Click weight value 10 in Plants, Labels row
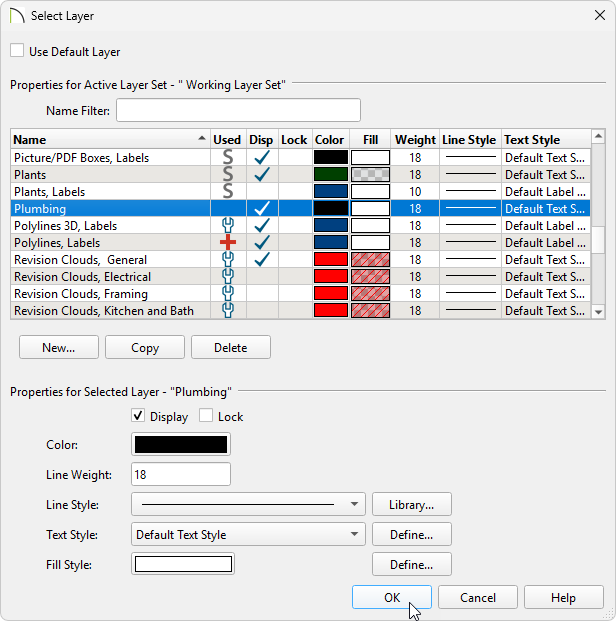Viewport: 616px width, 621px height. click(x=415, y=191)
